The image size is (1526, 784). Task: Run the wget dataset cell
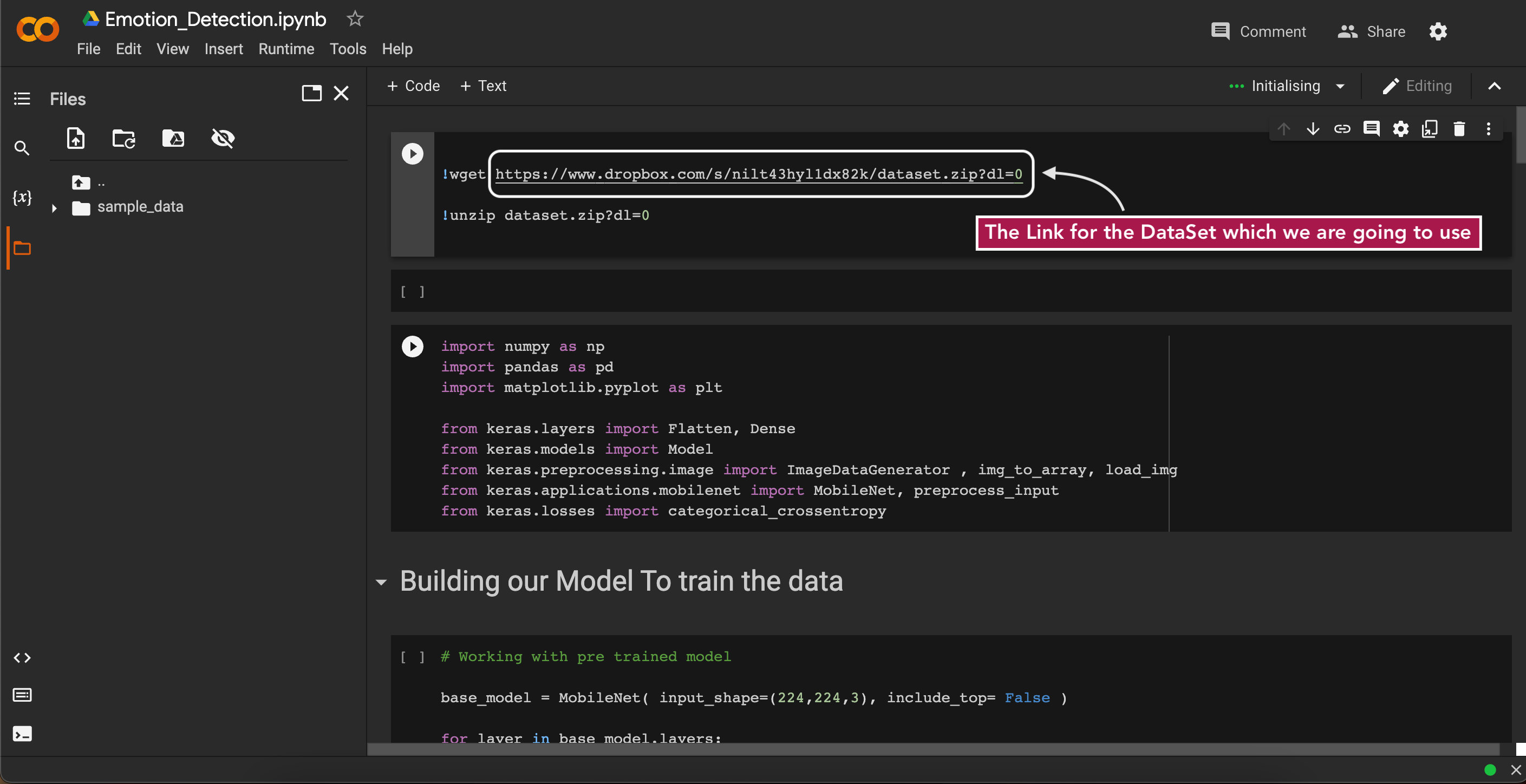tap(412, 154)
